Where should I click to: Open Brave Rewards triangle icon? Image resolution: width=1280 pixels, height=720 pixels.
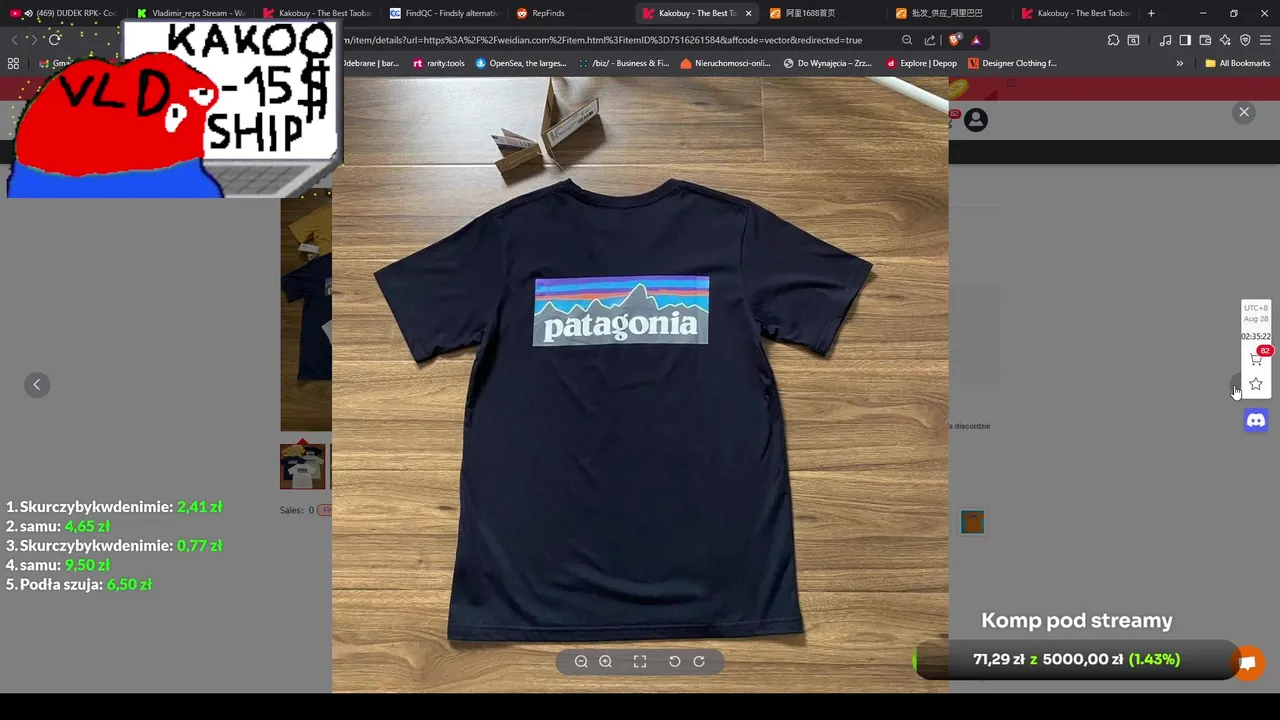976,40
